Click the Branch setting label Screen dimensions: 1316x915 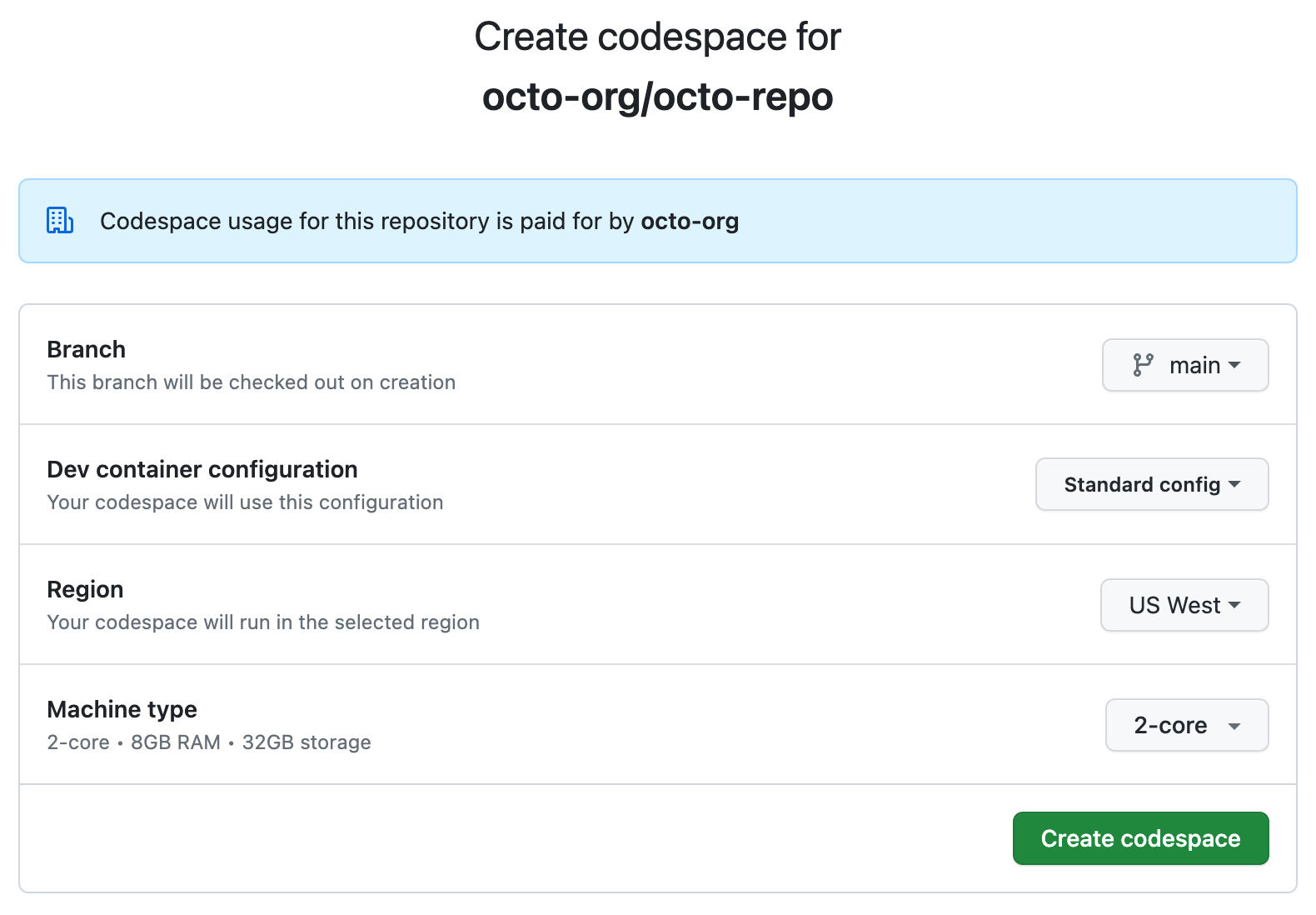(x=87, y=349)
